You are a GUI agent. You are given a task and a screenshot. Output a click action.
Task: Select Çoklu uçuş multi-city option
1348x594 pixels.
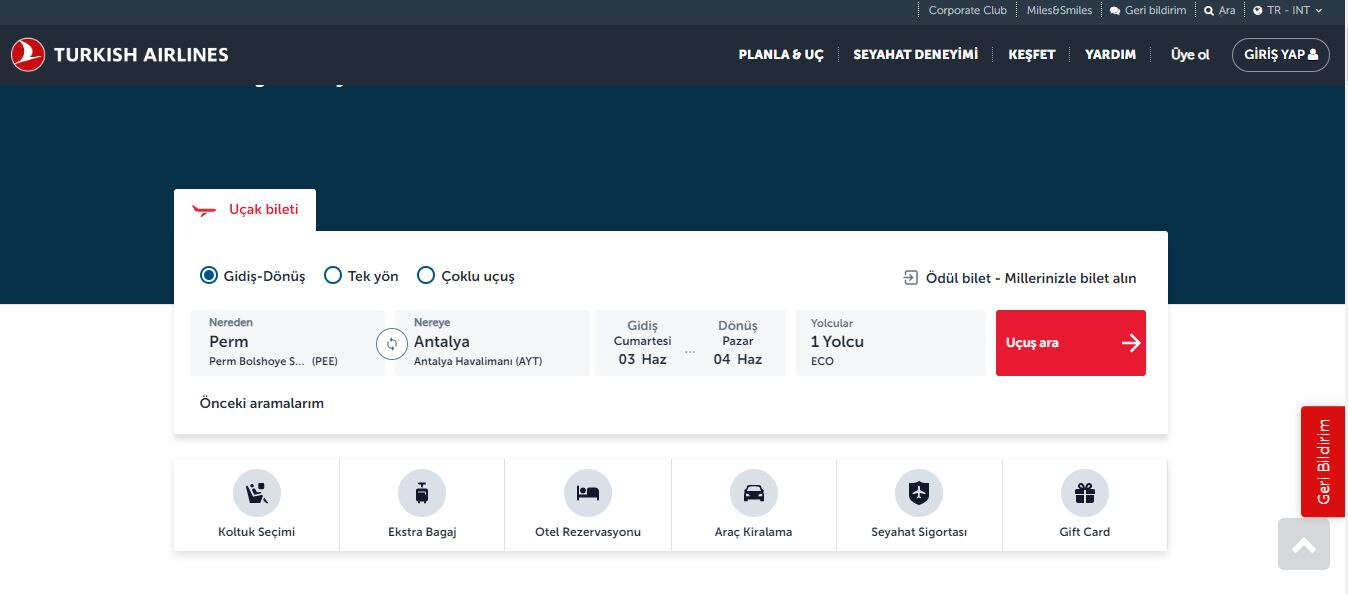click(x=426, y=276)
